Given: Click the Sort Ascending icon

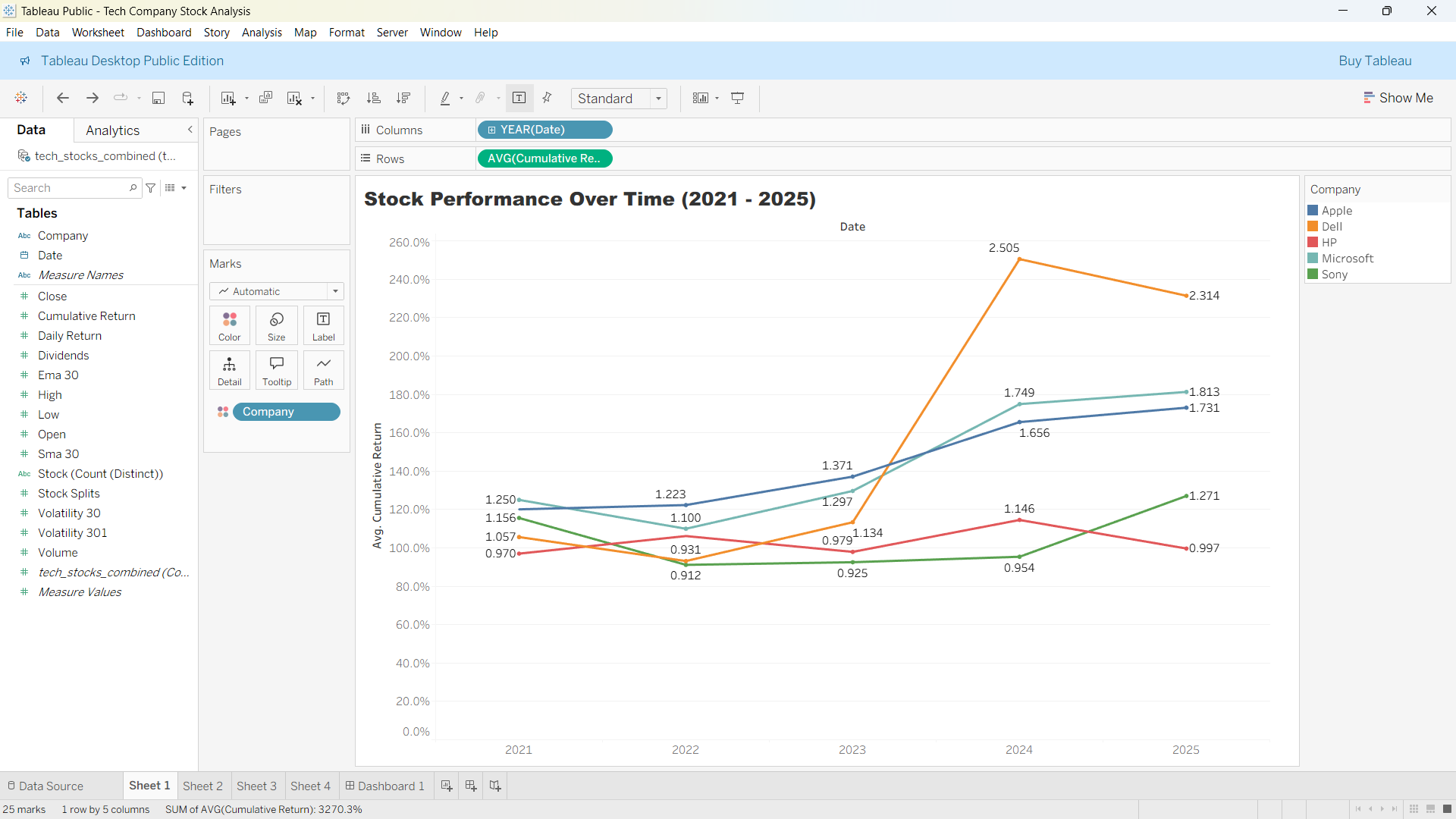Looking at the screenshot, I should click(x=373, y=98).
